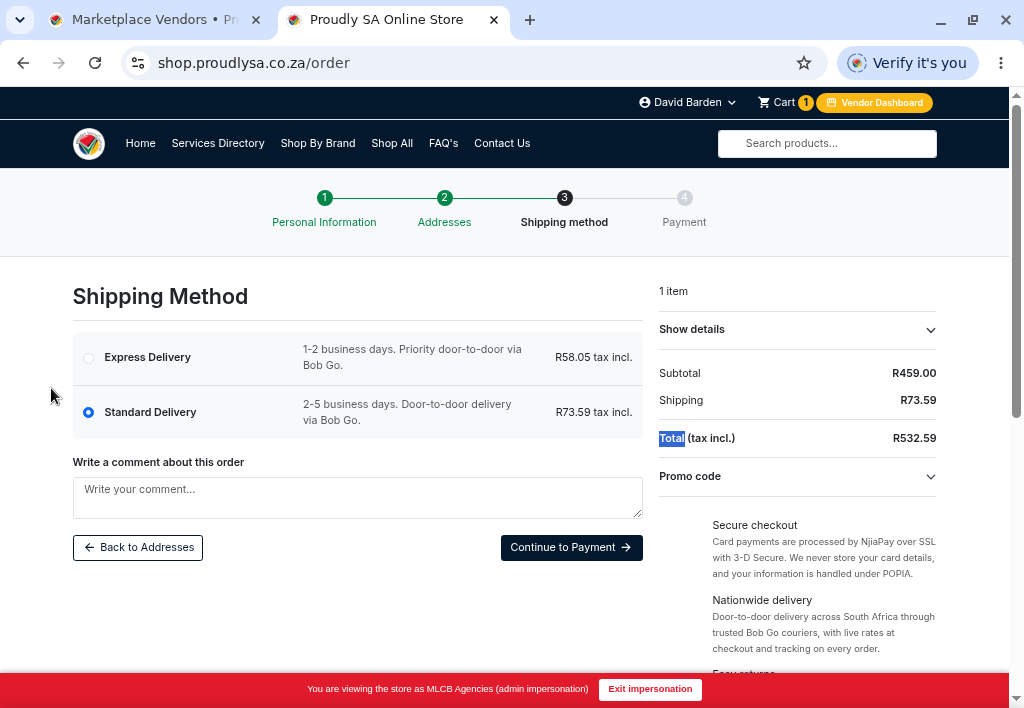Click Continue to Payment button

[571, 548]
